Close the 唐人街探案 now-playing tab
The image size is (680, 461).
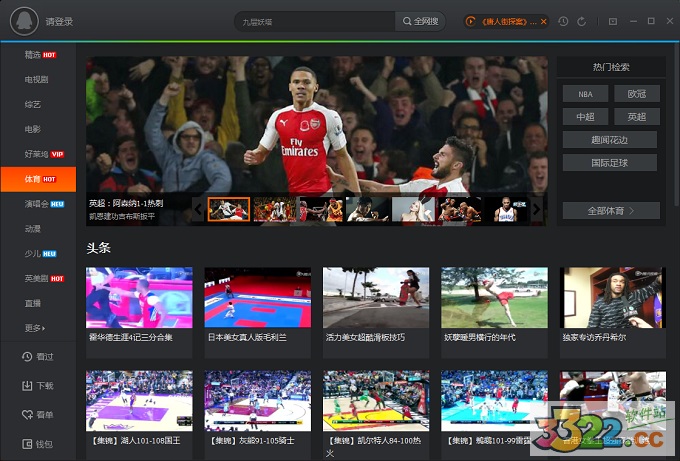pos(545,21)
